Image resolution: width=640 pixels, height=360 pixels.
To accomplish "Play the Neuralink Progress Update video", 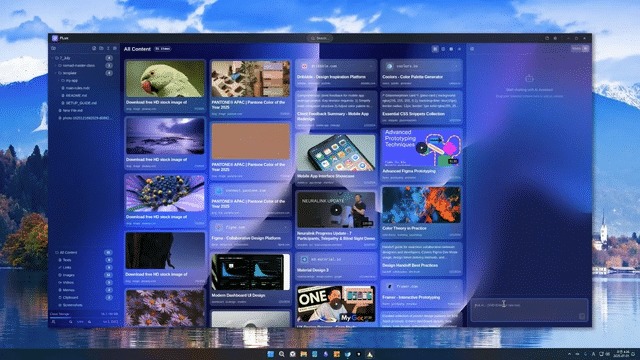I will (336, 211).
